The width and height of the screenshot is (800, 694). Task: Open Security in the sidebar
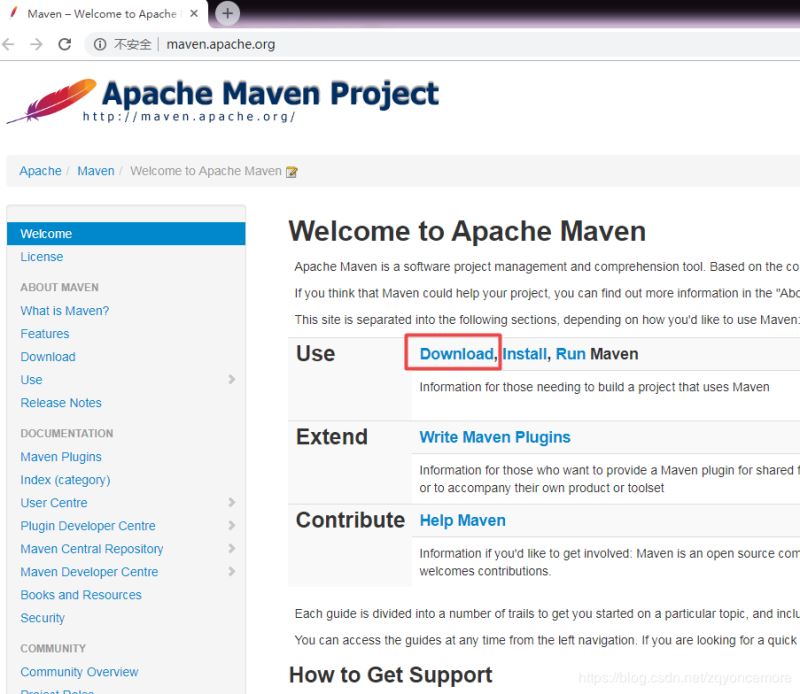point(43,618)
